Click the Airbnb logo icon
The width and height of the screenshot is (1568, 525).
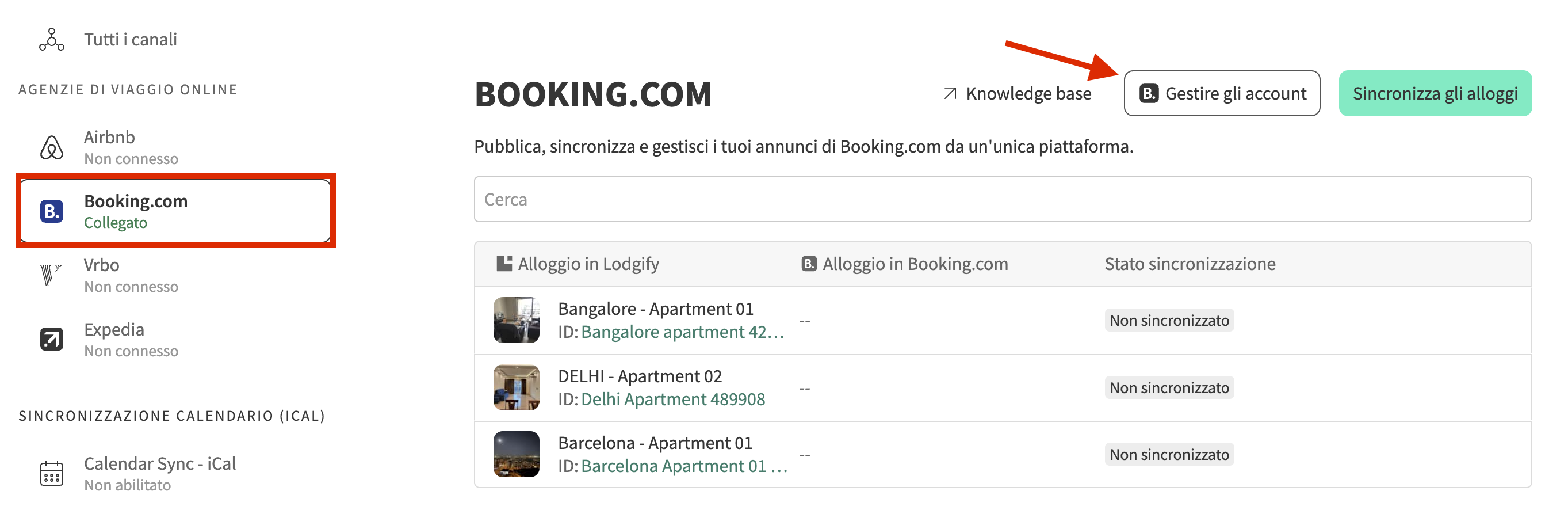tap(52, 147)
